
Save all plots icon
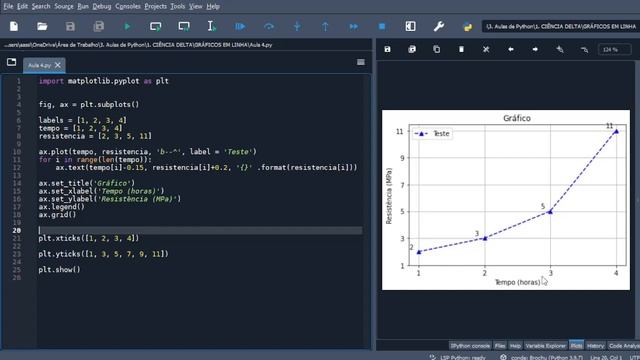pyautogui.click(x=412, y=49)
